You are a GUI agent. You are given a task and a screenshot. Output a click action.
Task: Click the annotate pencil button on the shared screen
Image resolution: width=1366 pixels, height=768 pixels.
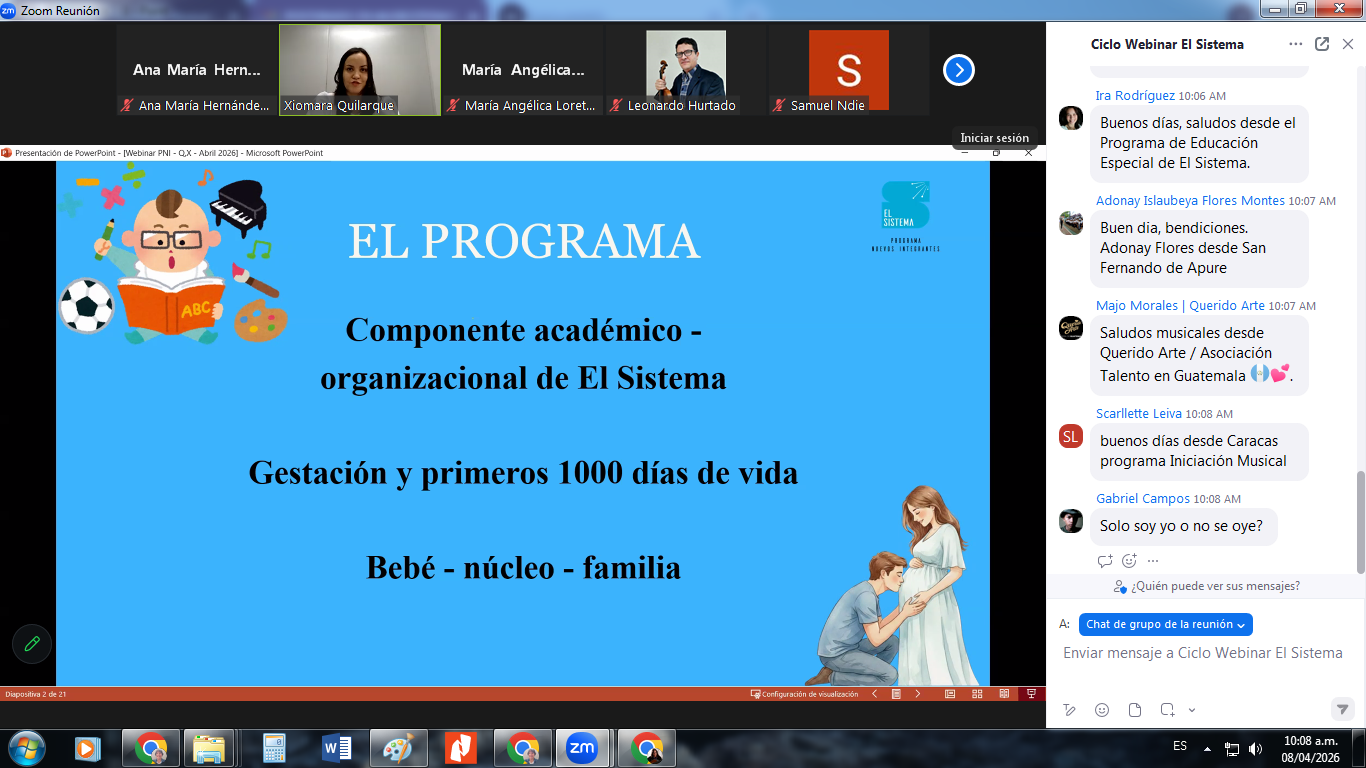(x=32, y=643)
